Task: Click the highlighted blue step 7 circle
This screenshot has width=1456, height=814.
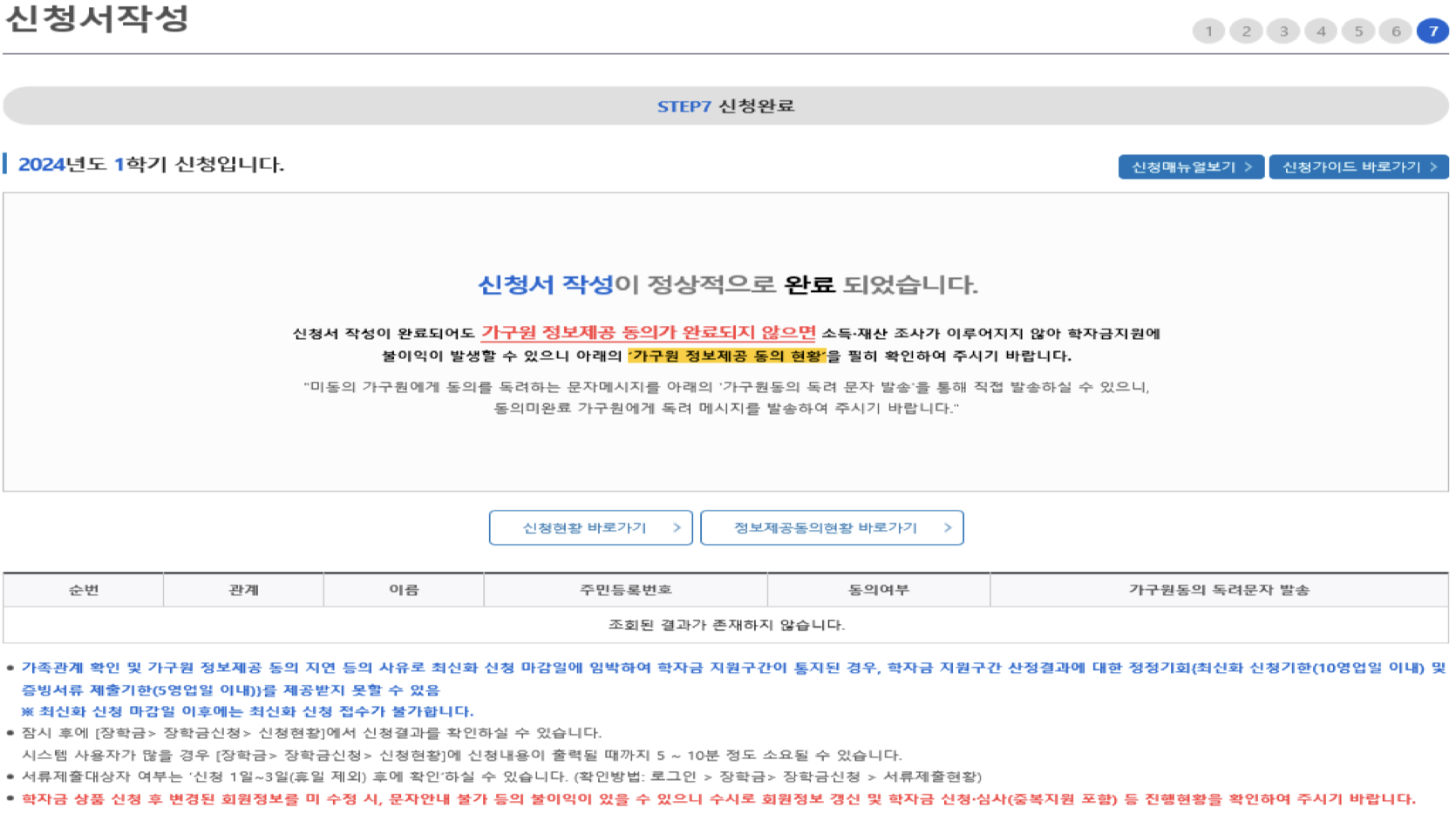Action: [1434, 31]
